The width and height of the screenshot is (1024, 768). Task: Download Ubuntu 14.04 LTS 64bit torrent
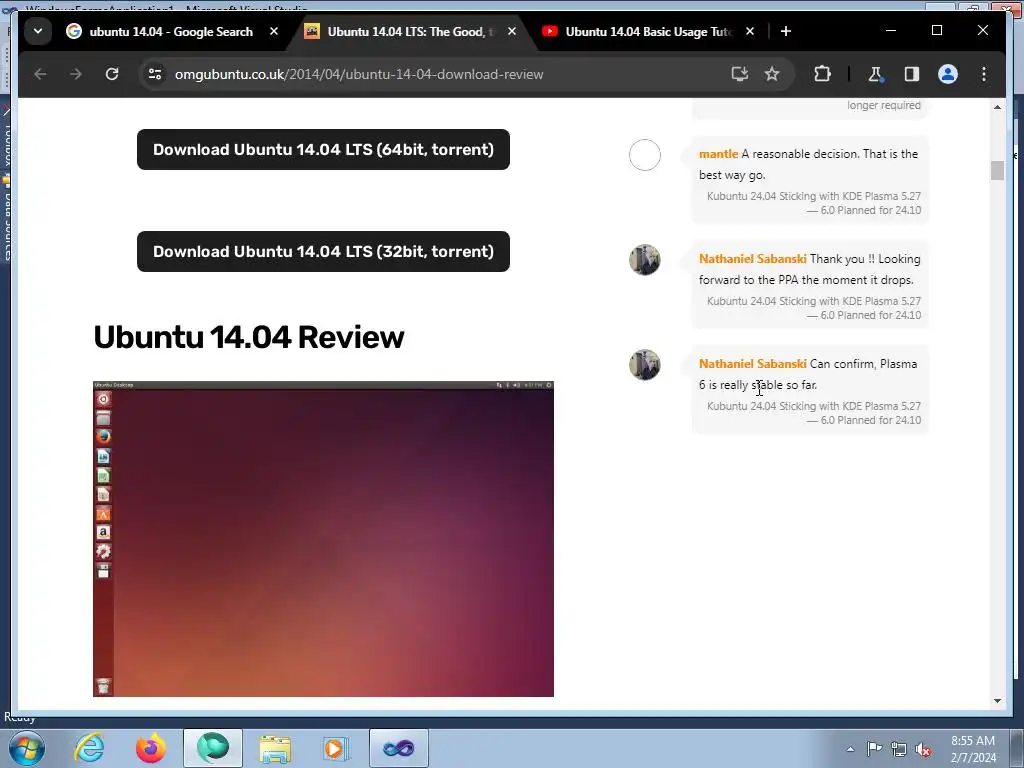(323, 150)
